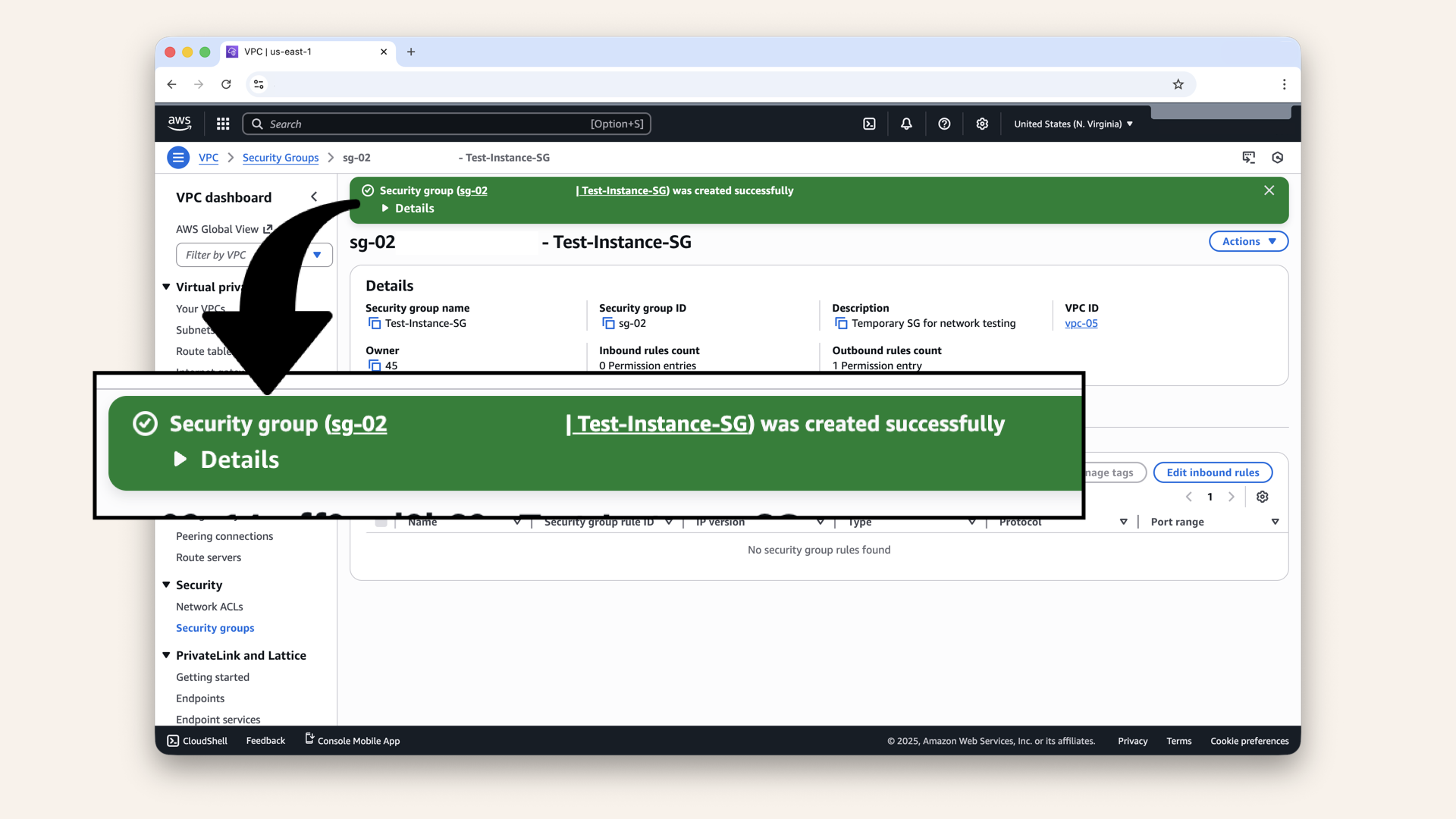The width and height of the screenshot is (1456, 819).
Task: Open the Security groups sidebar entry
Action: click(x=215, y=627)
